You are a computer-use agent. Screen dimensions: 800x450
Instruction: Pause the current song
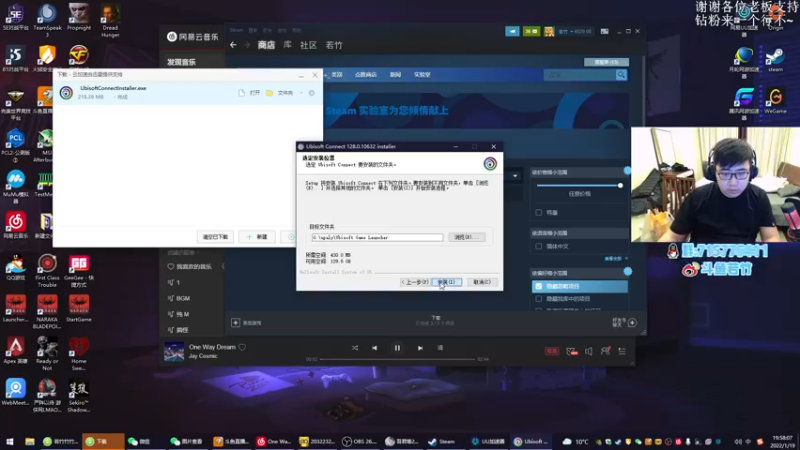coord(397,348)
